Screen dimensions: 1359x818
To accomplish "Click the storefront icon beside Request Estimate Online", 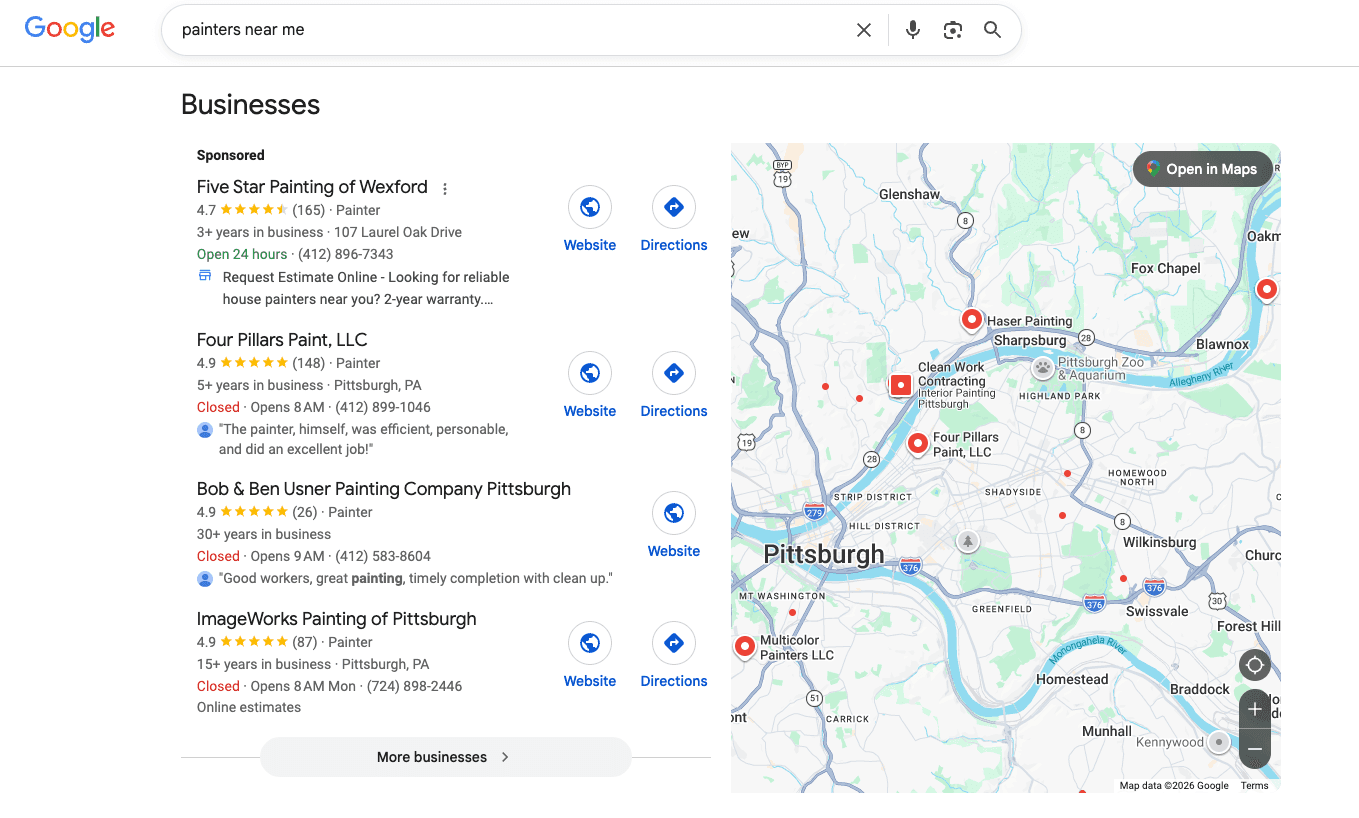I will (205, 277).
